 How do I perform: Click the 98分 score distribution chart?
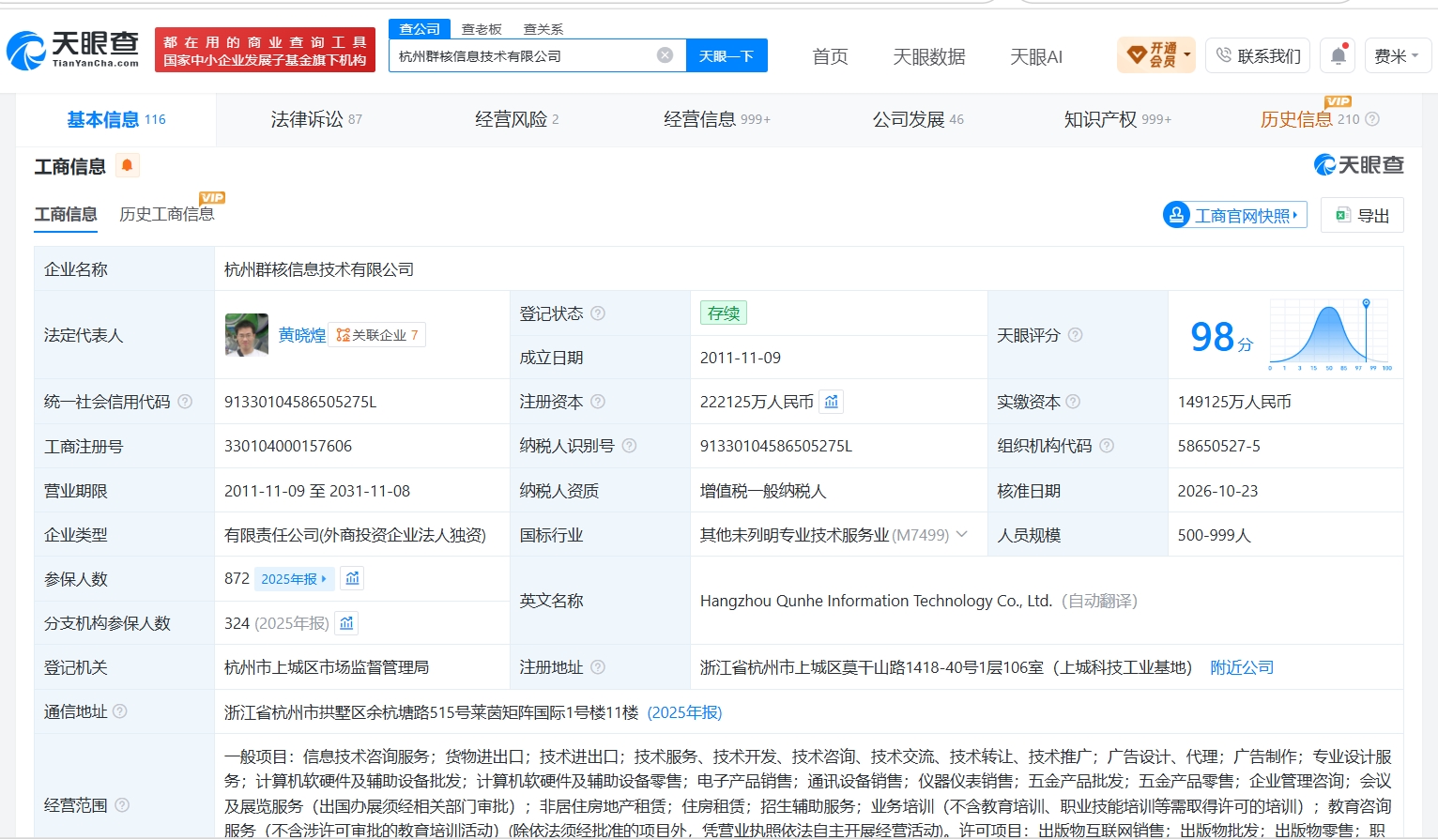click(1330, 335)
